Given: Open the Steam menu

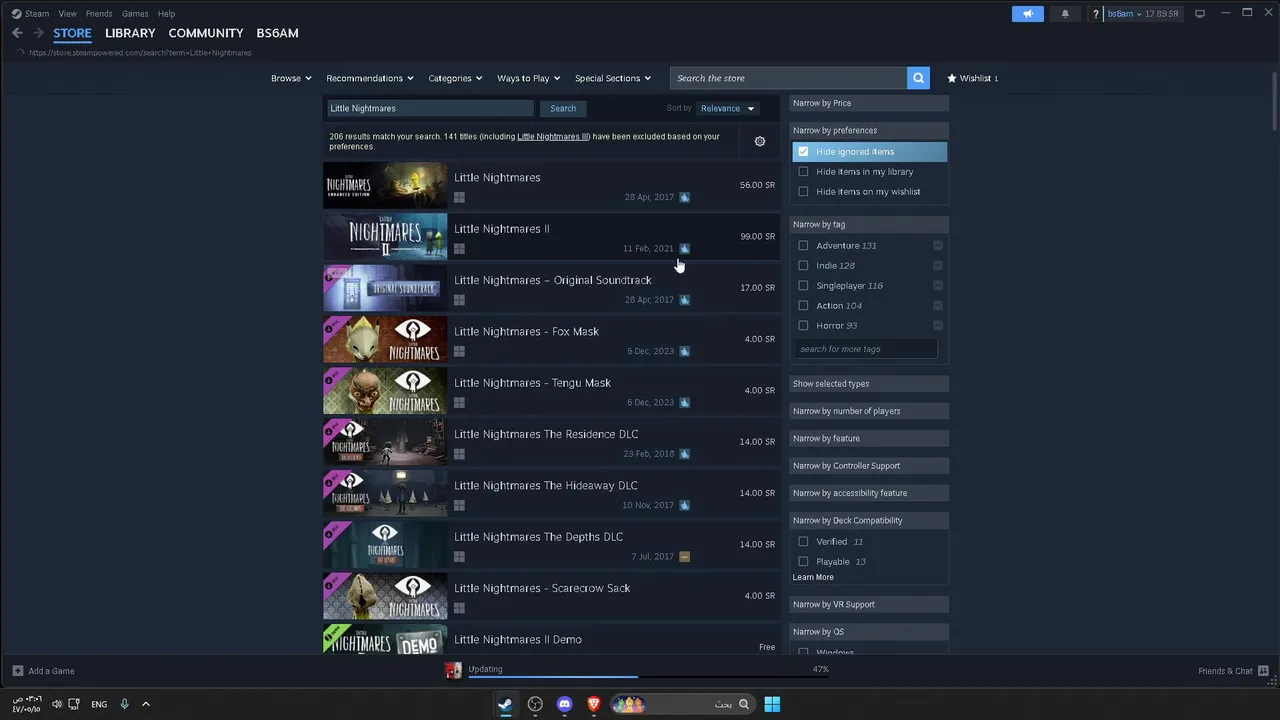Looking at the screenshot, I should point(37,14).
